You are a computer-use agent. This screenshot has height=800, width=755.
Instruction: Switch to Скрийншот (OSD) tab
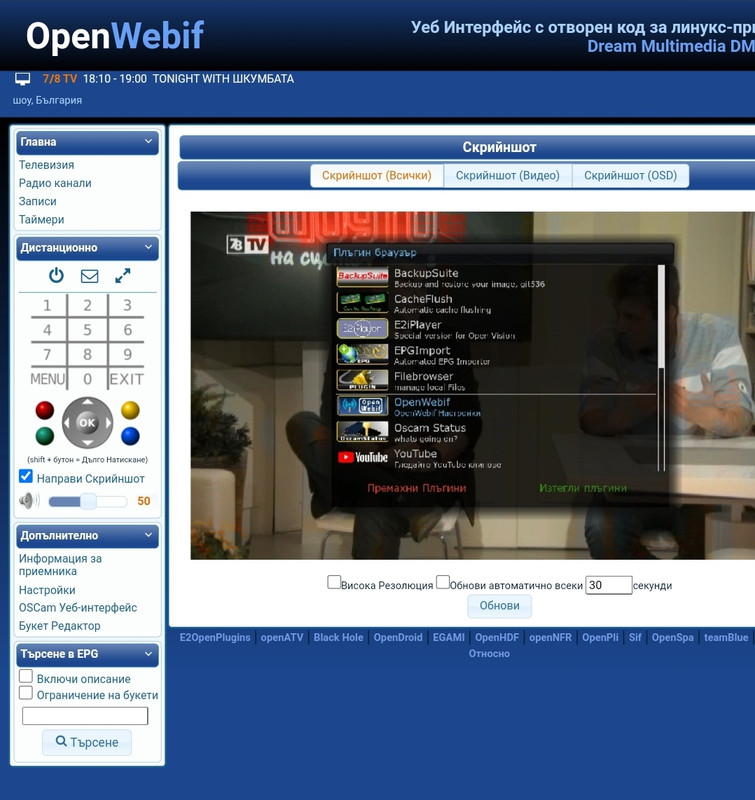(631, 176)
